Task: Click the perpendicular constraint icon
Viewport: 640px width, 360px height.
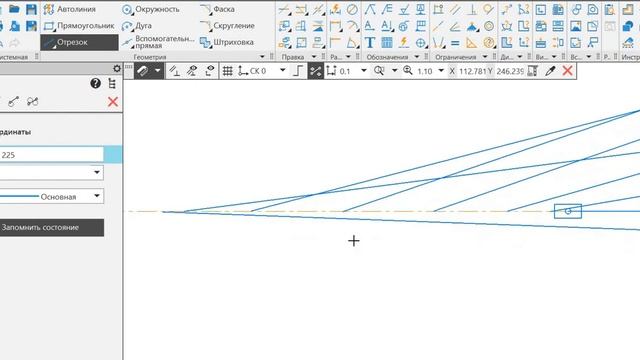Action: [472, 9]
